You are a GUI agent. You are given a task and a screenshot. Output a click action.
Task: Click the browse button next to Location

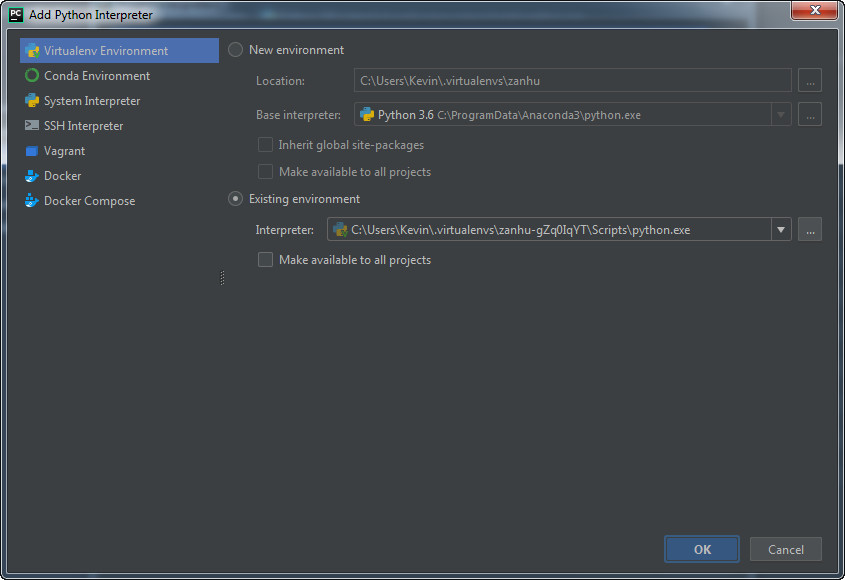810,80
